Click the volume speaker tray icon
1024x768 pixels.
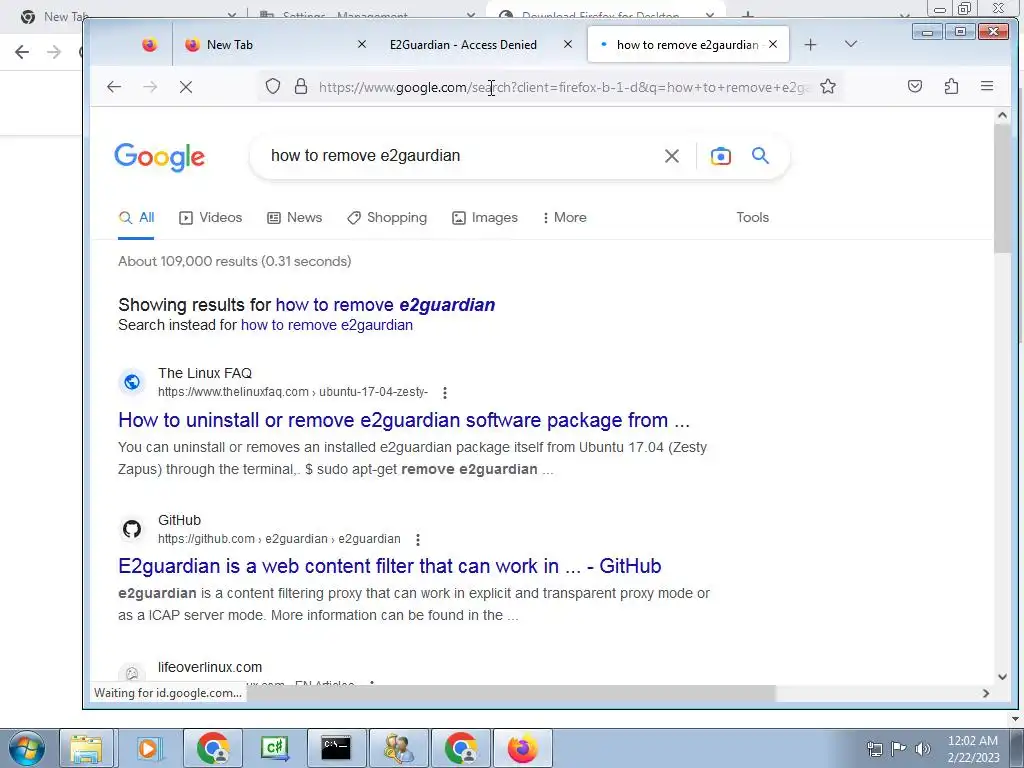[923, 748]
